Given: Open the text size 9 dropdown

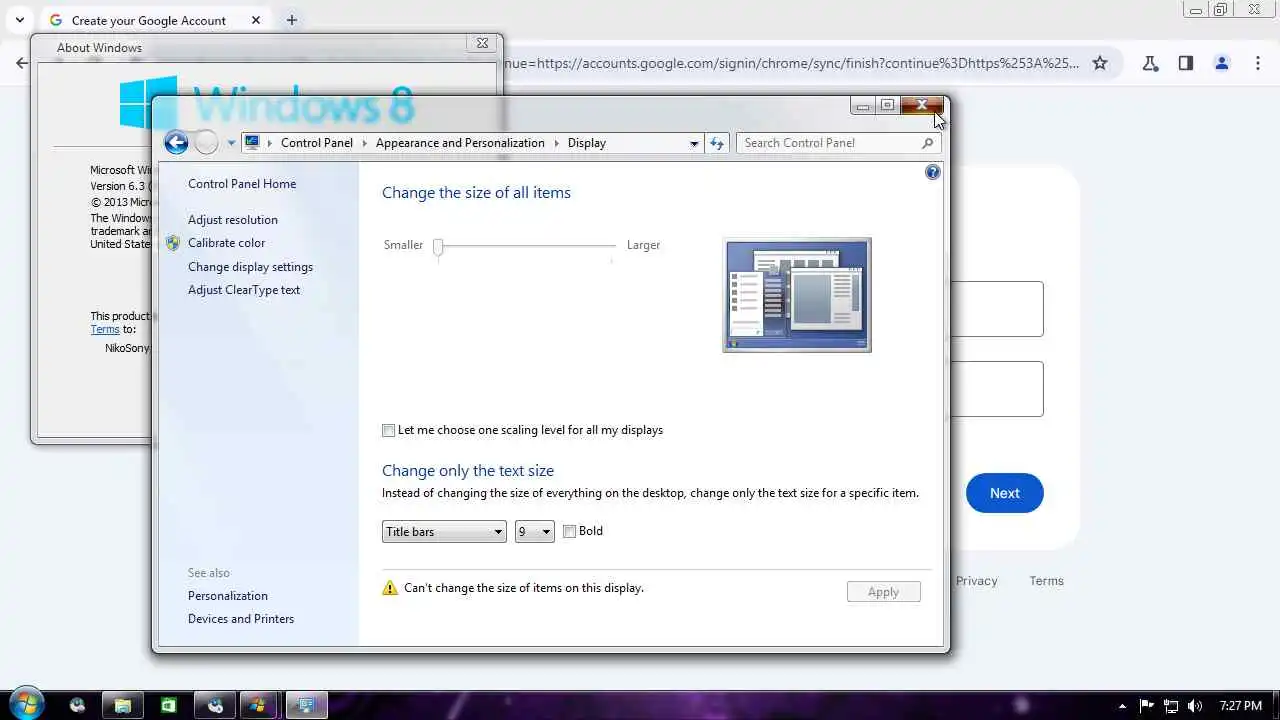Looking at the screenshot, I should [x=534, y=532].
